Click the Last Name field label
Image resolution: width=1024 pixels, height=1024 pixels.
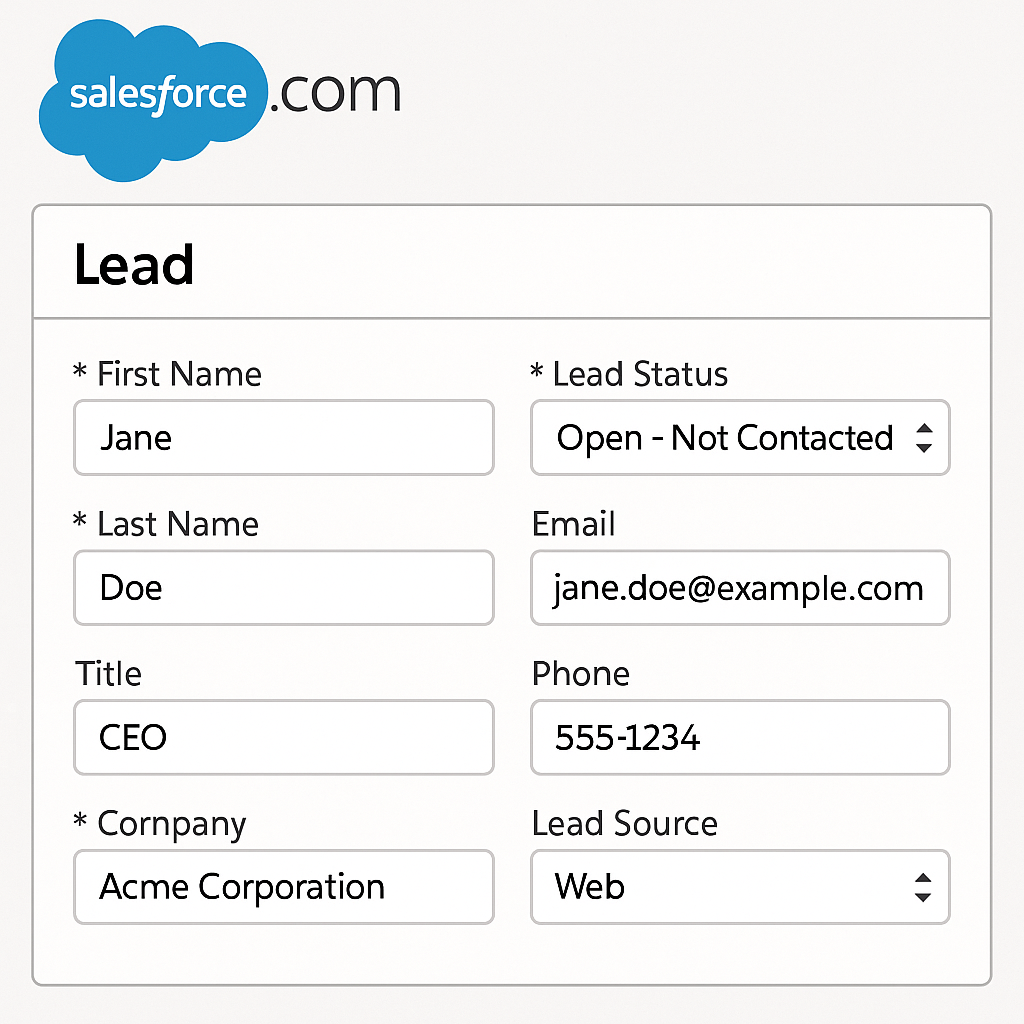pos(177,525)
